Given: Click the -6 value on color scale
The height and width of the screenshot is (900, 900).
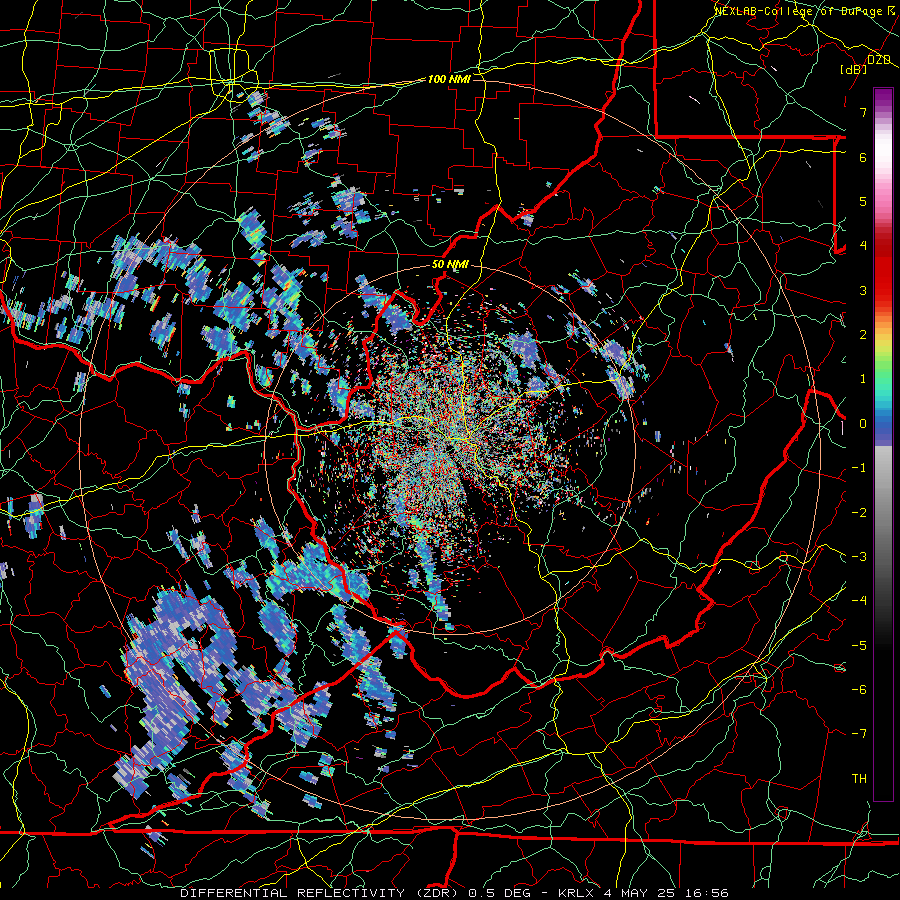Looking at the screenshot, I should (859, 689).
